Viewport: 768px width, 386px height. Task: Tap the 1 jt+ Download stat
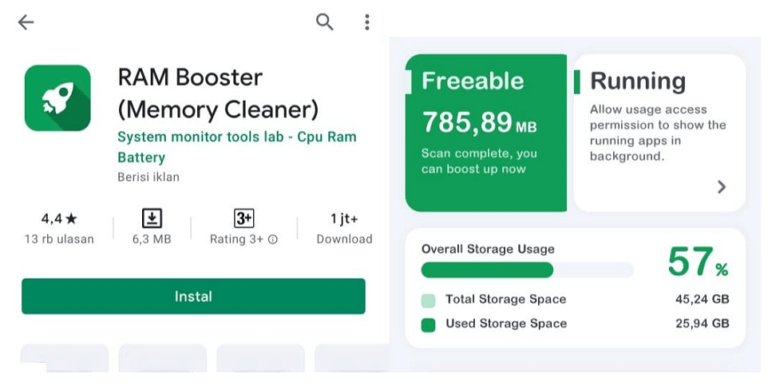[344, 228]
